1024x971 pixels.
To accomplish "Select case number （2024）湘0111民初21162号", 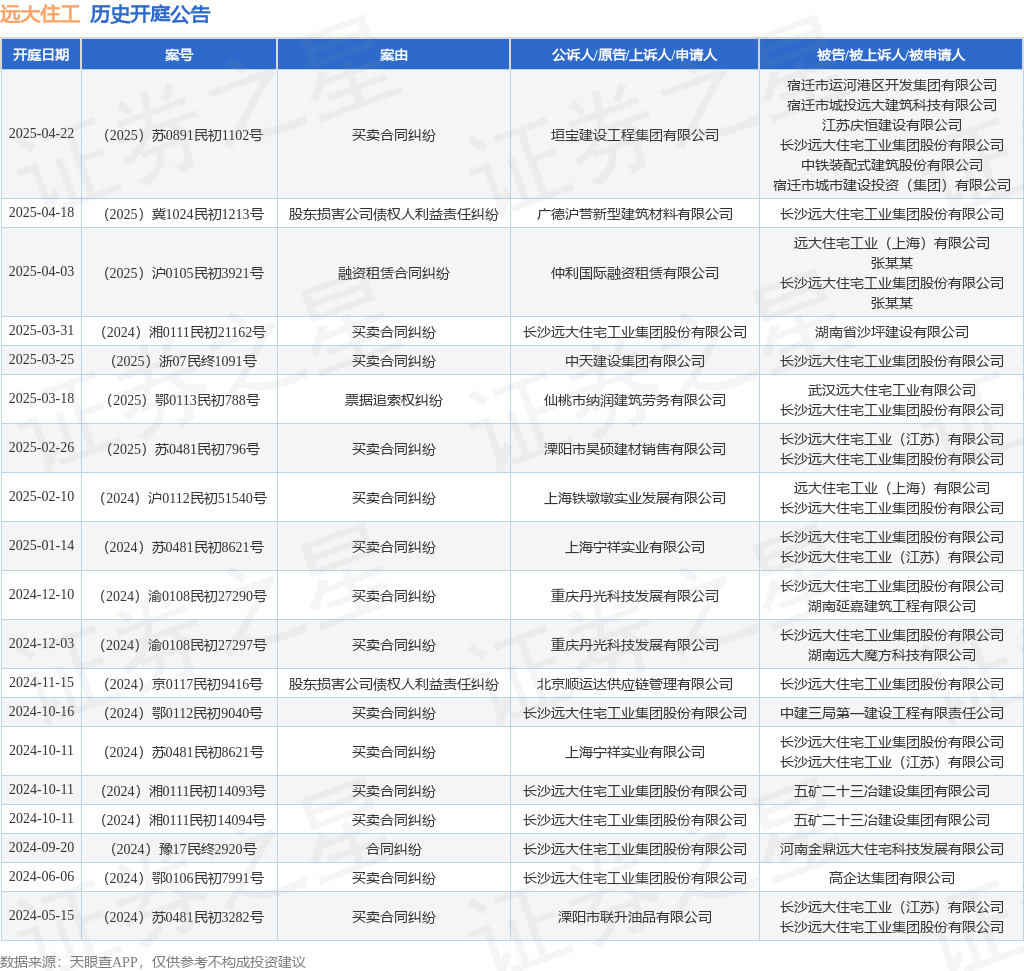I will tap(179, 332).
